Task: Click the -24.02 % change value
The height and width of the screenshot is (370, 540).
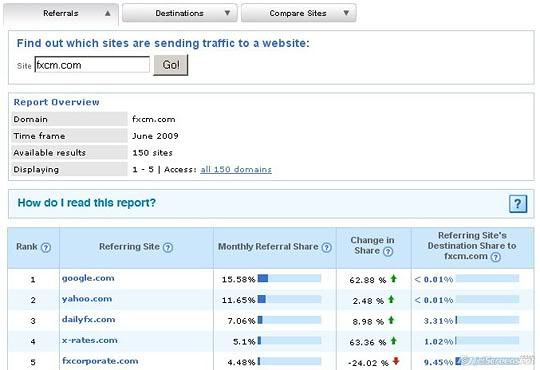Action: point(368,363)
